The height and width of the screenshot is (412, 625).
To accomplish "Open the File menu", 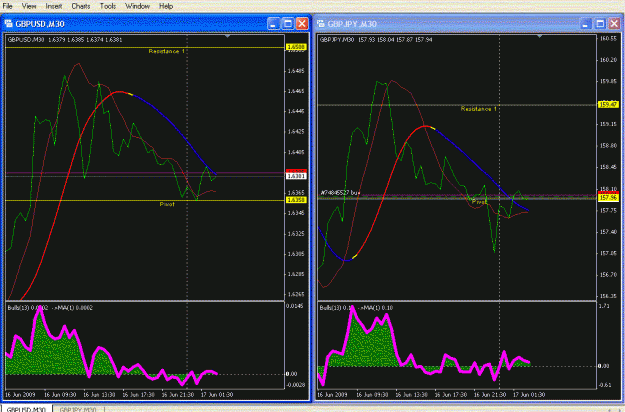I will click(x=7, y=6).
